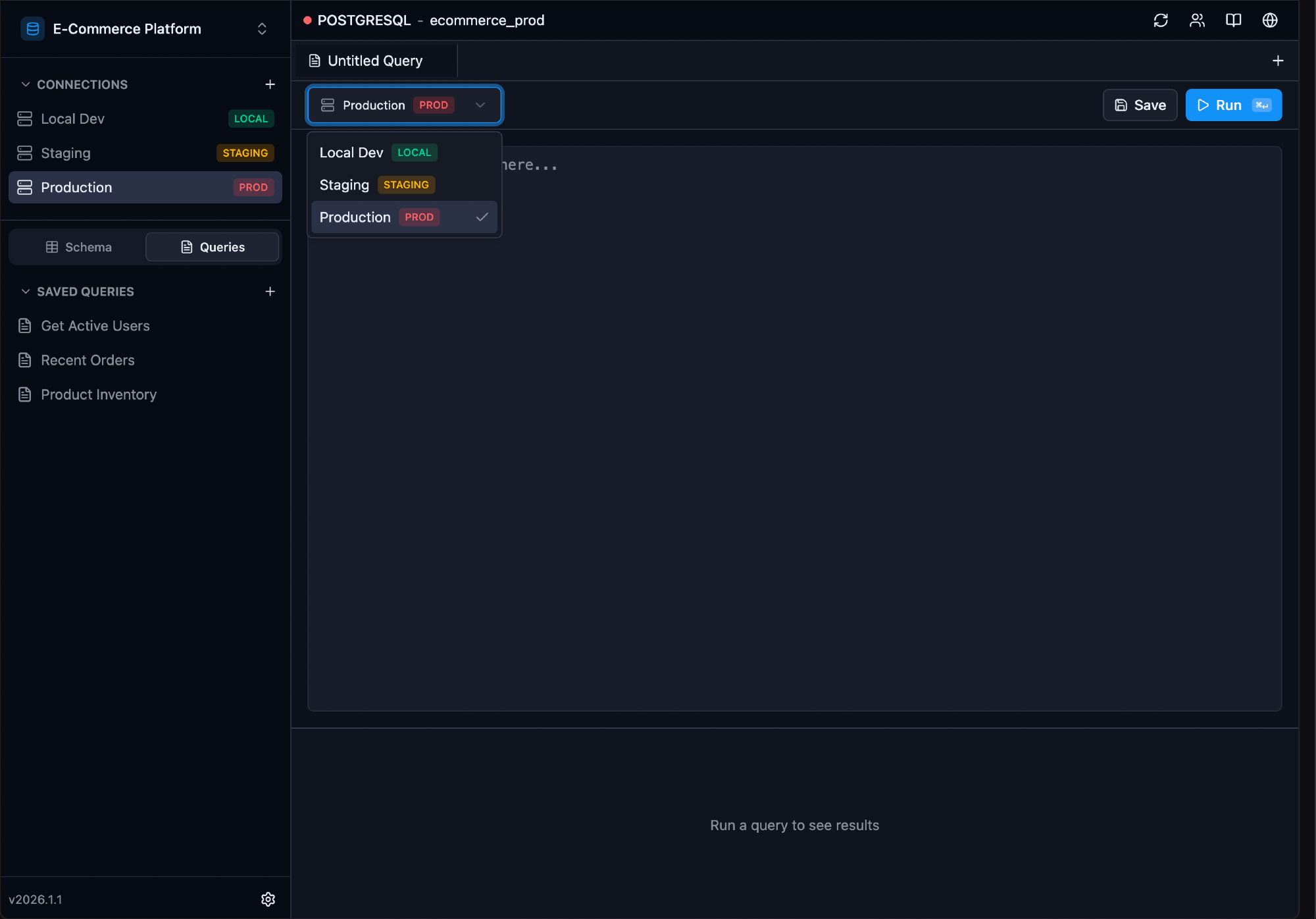Collapse the Saved Queries section
Screen dimensions: 1316x919
pyautogui.click(x=26, y=291)
